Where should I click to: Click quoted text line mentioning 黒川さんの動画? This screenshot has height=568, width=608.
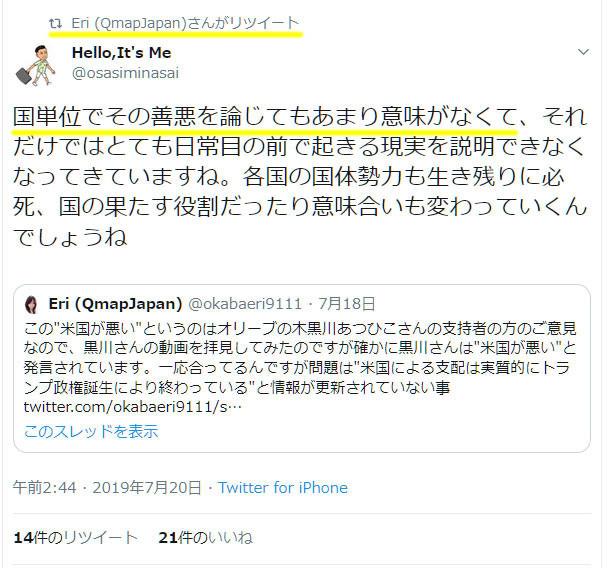click(x=300, y=348)
